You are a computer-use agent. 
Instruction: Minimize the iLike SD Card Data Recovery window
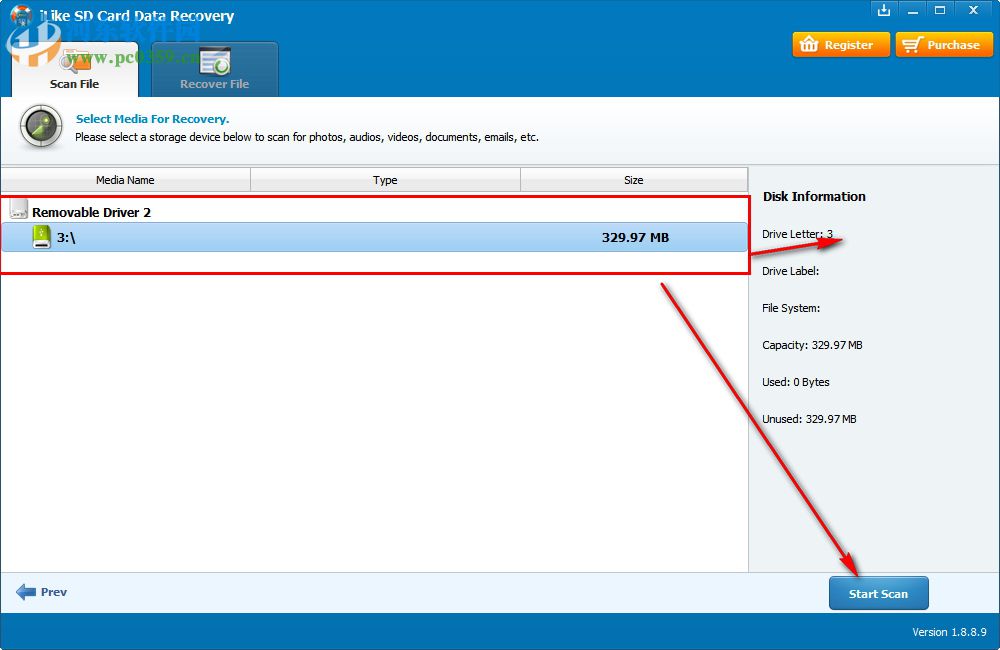point(913,10)
